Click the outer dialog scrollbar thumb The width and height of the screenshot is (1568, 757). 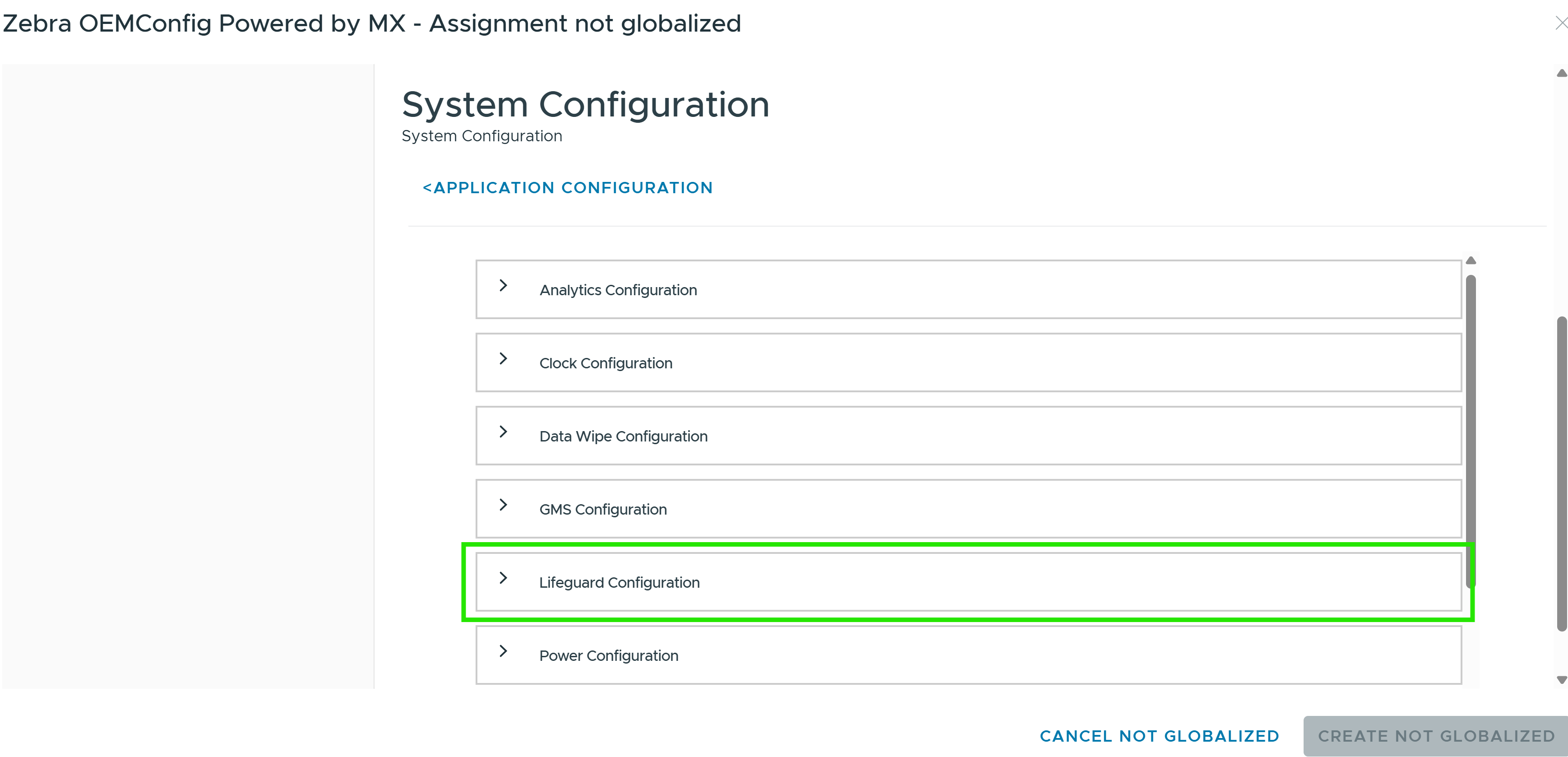point(1562,474)
